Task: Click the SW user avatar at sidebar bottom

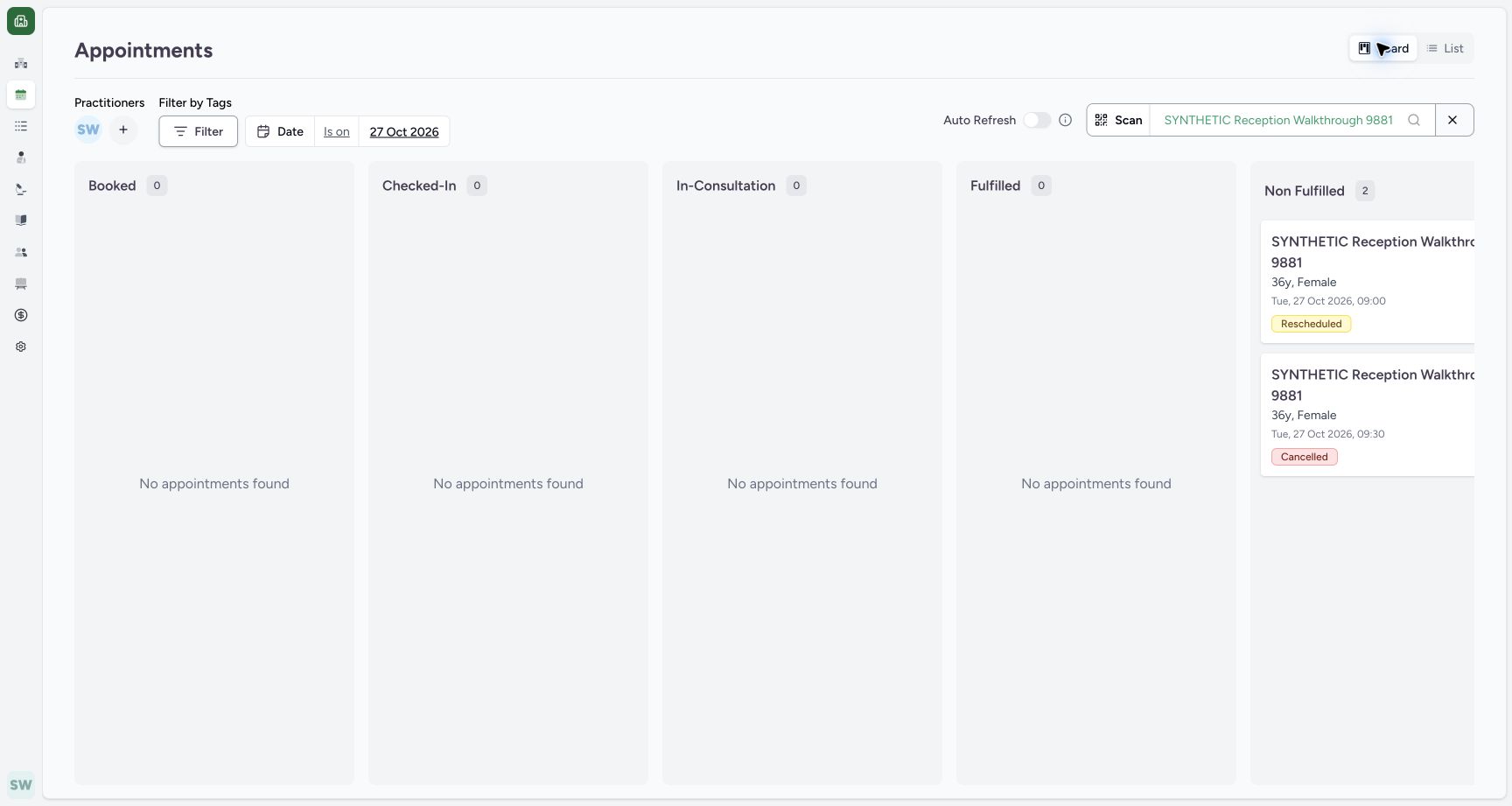Action: coord(21,785)
